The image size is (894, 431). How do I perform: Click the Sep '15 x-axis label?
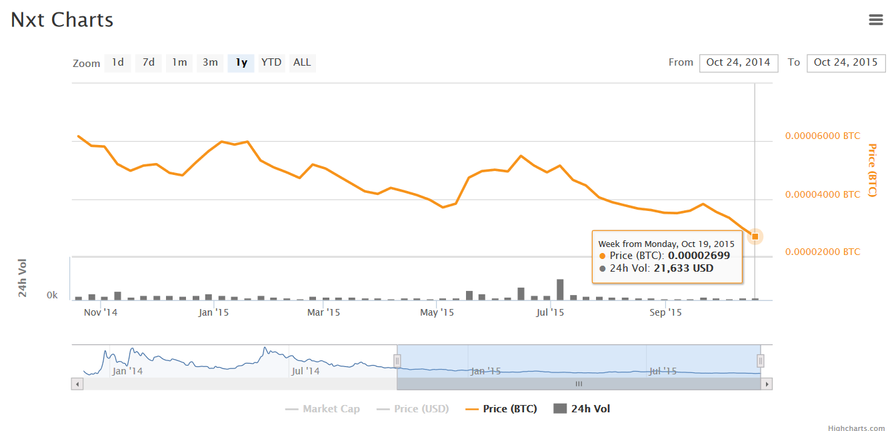pos(666,312)
